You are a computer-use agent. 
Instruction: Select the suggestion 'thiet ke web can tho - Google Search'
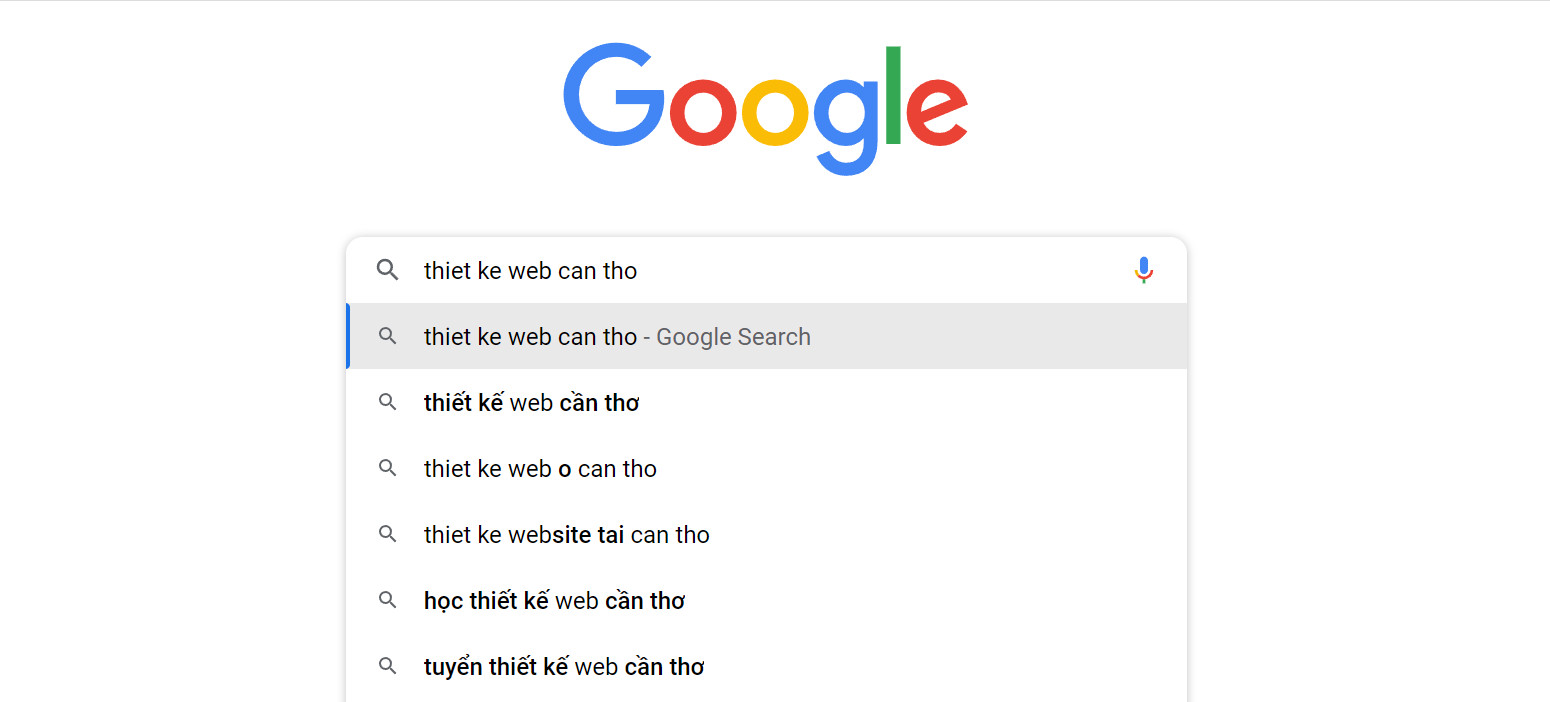pos(617,337)
